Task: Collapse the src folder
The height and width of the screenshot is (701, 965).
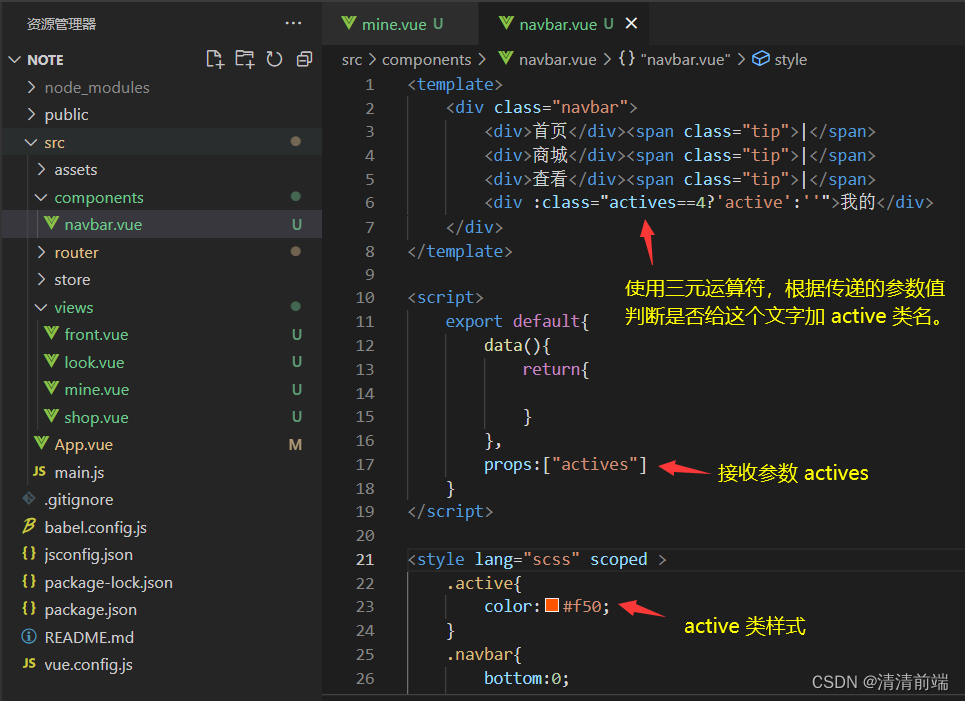Action: point(161,142)
